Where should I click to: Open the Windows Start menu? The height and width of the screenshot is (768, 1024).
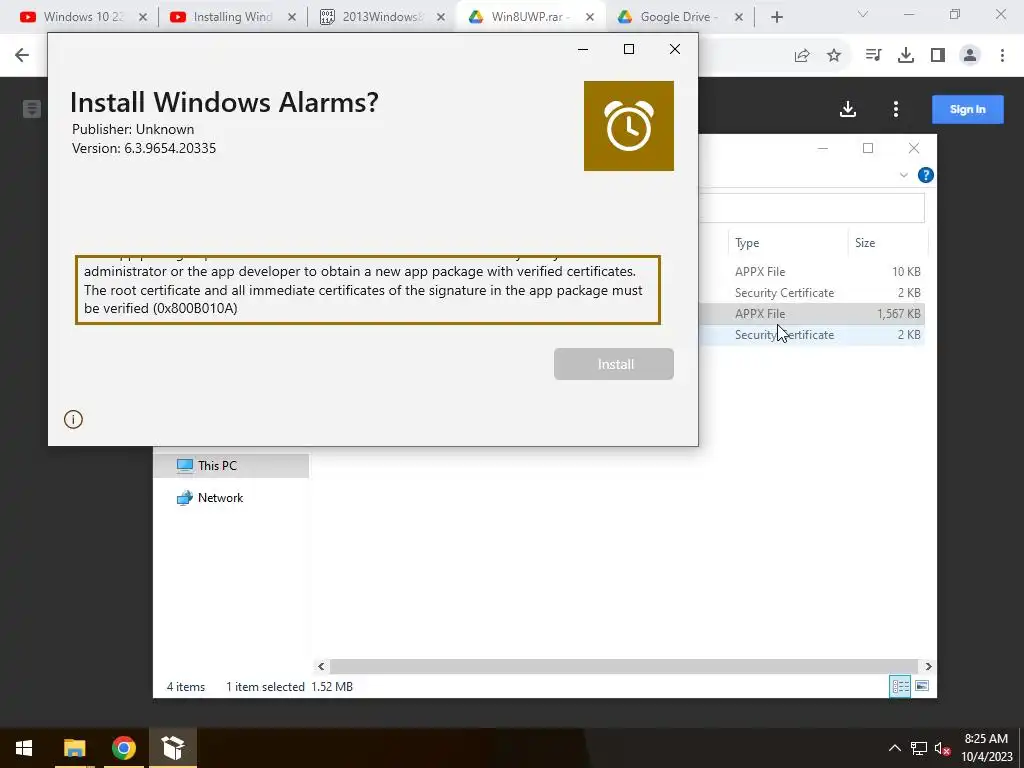pyautogui.click(x=24, y=748)
